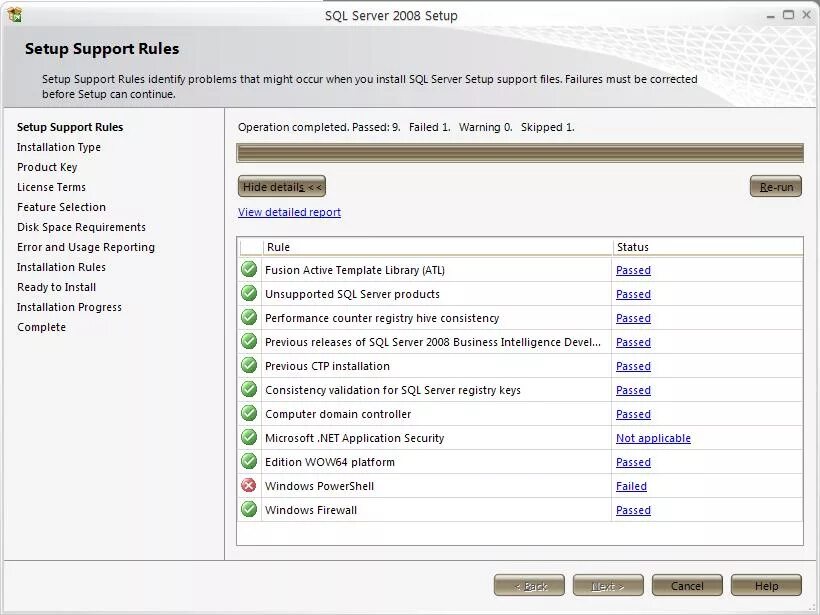
Task: Click the Fusion Active Template Library (ATL) rule name
Action: (x=355, y=270)
